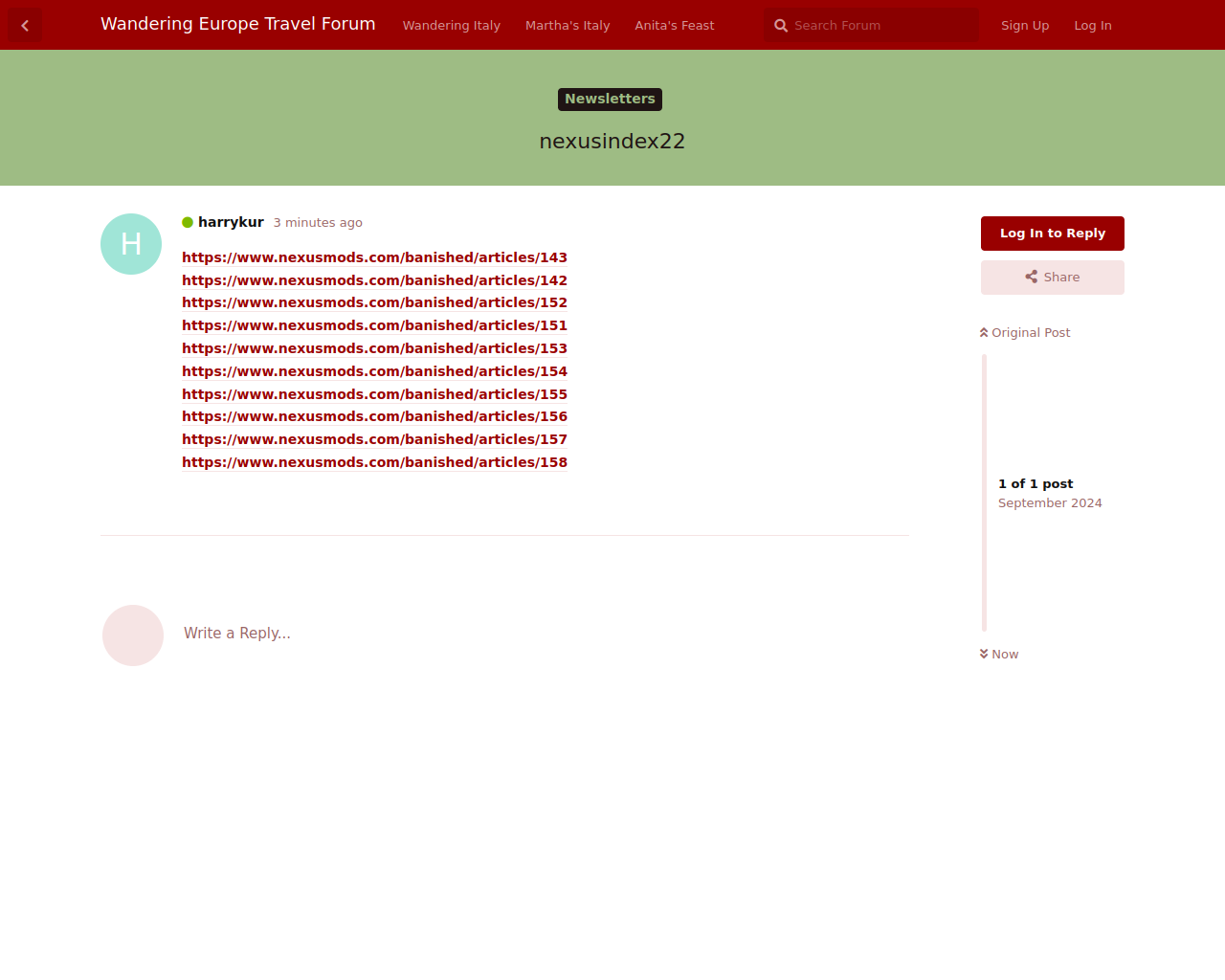
Task: Open the articles/157 nexusmods link
Action: [374, 439]
